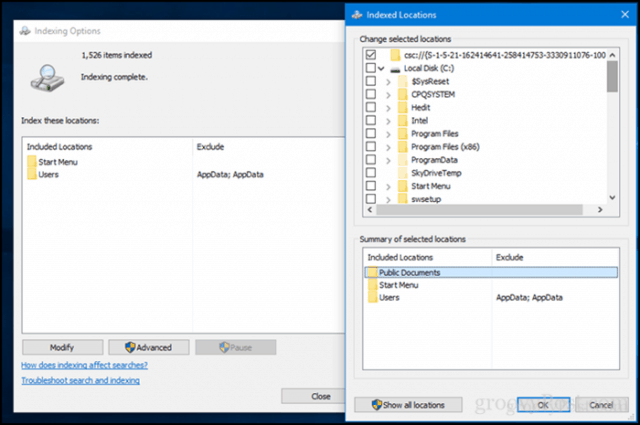Click the ProgramData folder icon

[x=403, y=160]
